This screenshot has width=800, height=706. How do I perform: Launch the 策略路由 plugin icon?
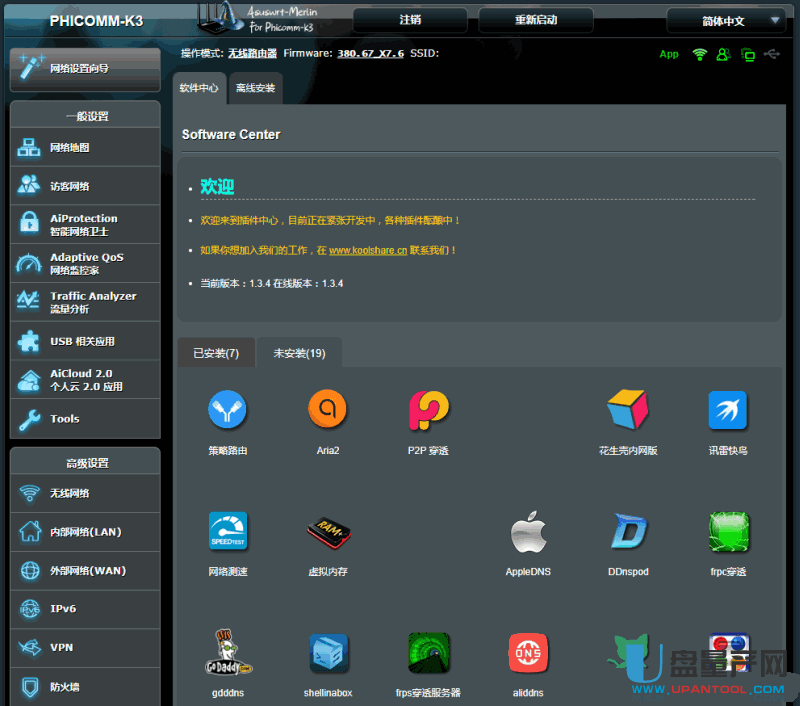tap(227, 409)
